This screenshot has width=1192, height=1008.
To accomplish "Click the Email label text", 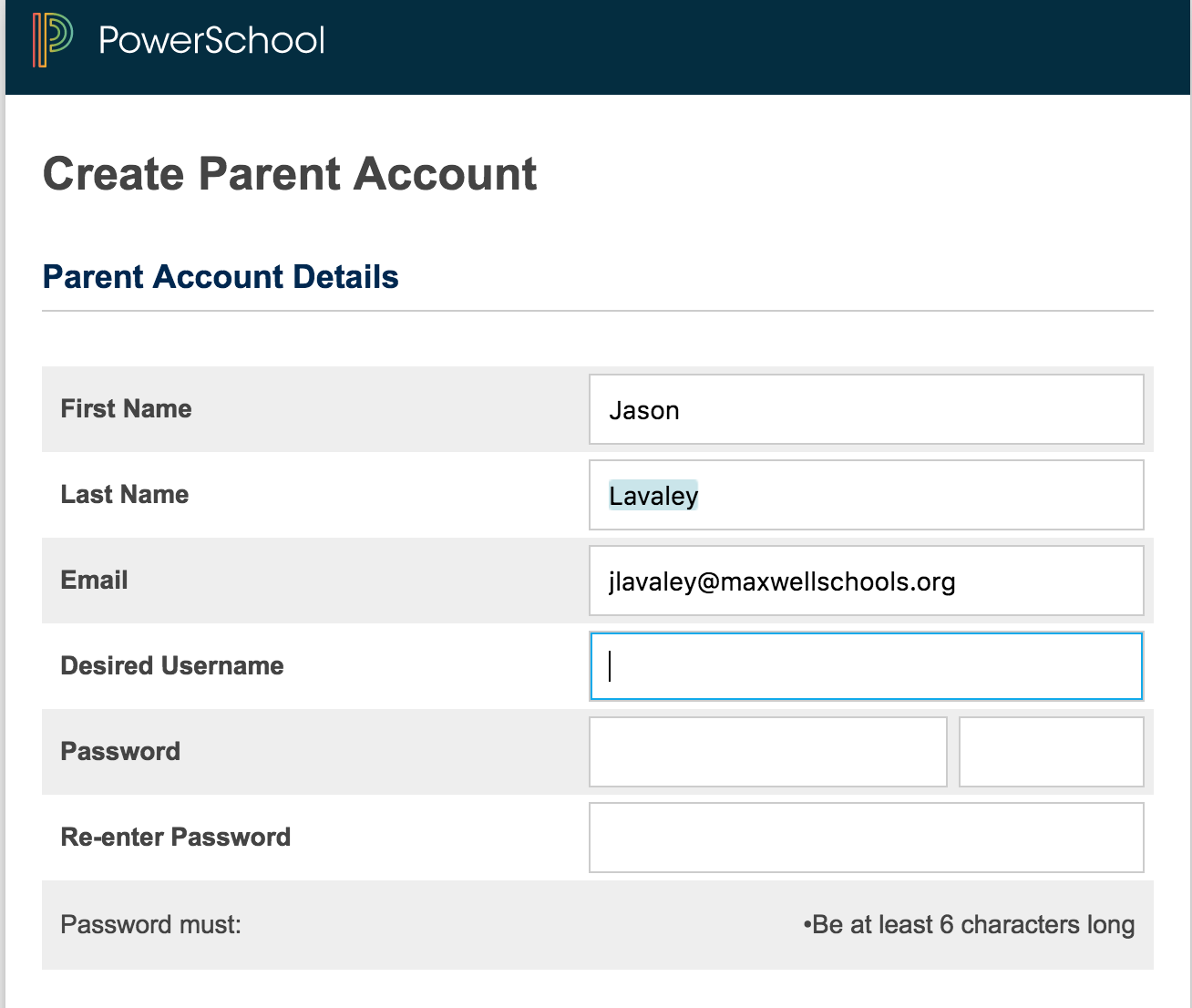I will tap(94, 581).
